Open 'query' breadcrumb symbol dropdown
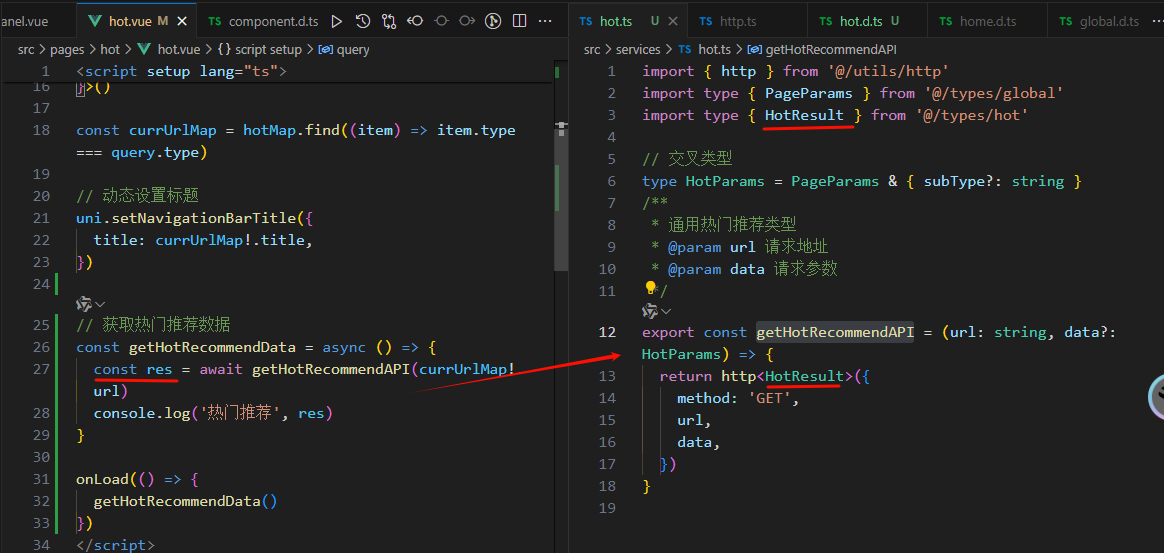1164x553 pixels. (x=353, y=50)
